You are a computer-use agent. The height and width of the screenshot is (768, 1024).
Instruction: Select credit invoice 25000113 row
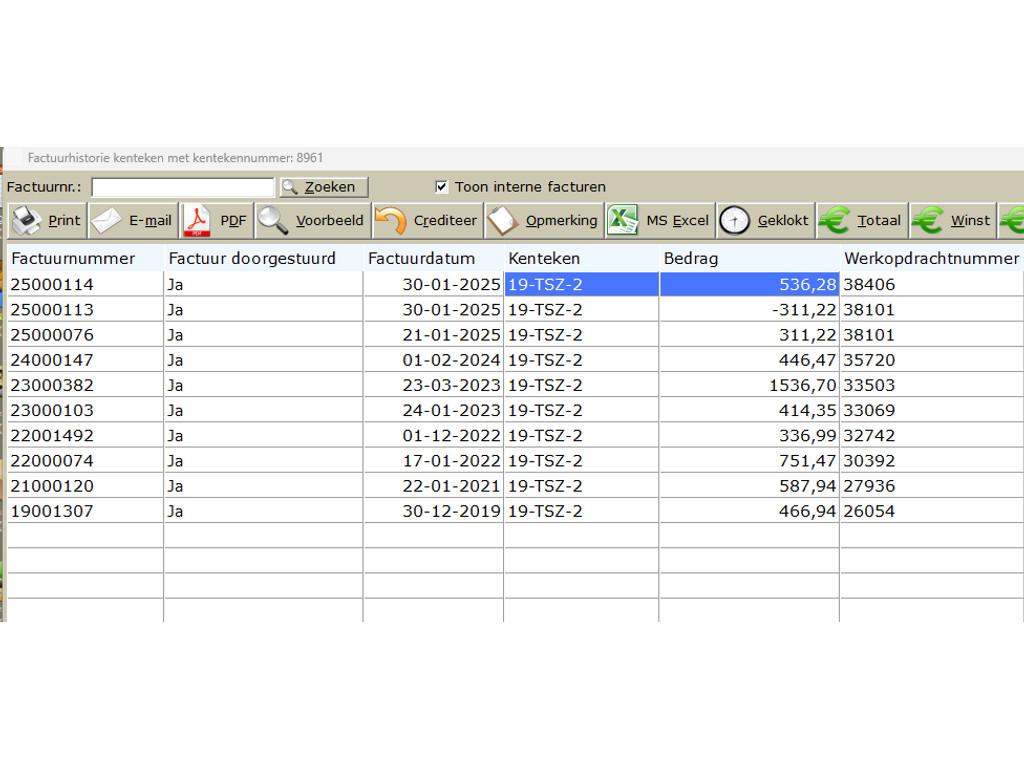coord(52,310)
